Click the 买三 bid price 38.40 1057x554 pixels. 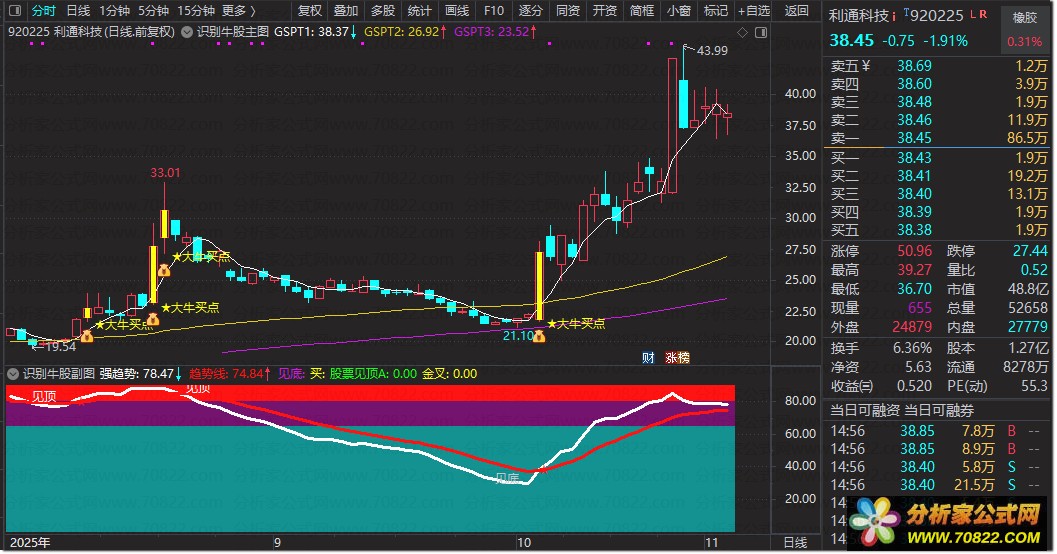pyautogui.click(x=914, y=194)
